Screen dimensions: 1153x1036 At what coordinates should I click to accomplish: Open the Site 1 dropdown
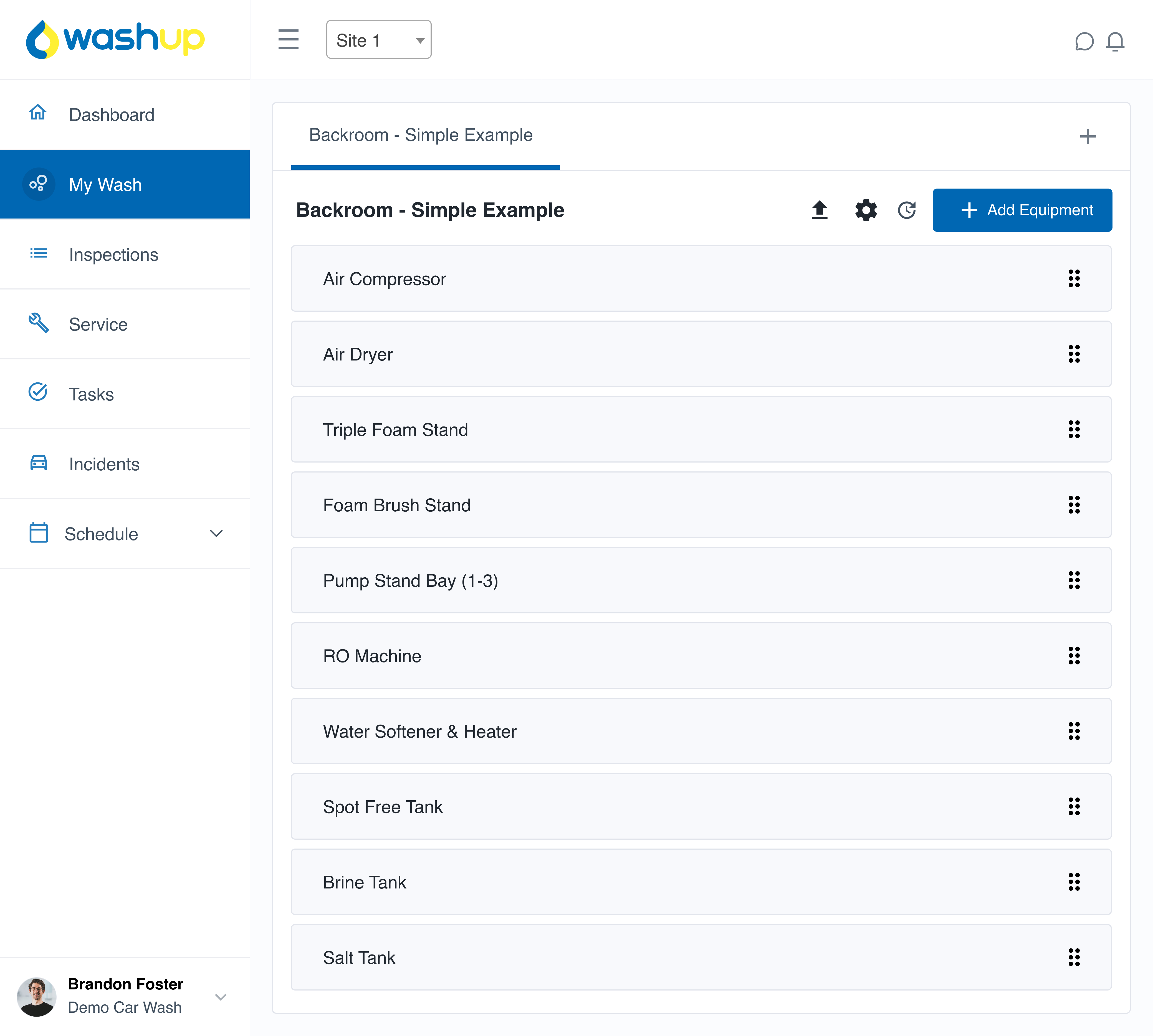(378, 39)
